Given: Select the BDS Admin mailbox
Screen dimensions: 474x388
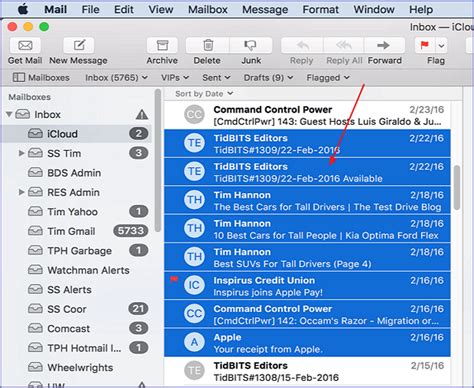Looking at the screenshot, I should (77, 173).
